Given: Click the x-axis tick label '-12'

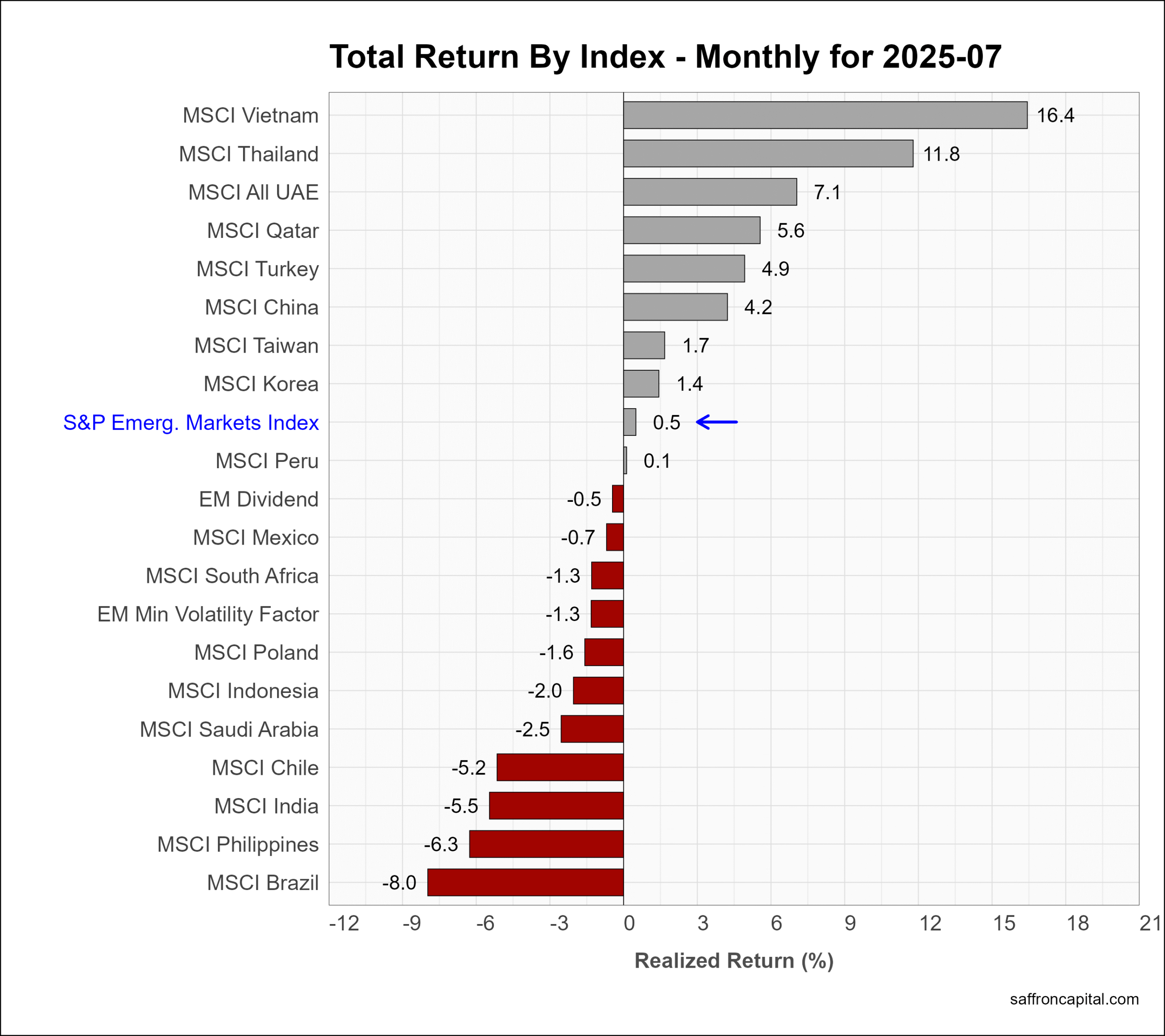Looking at the screenshot, I should click(x=344, y=923).
